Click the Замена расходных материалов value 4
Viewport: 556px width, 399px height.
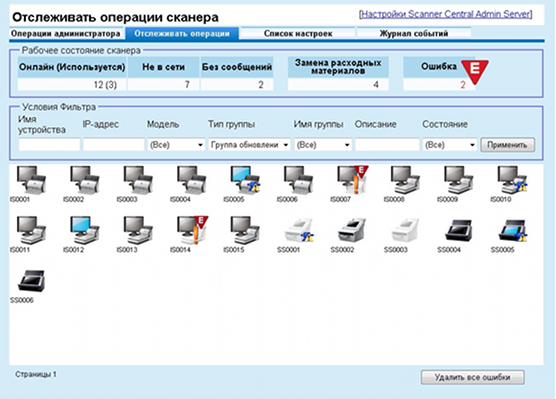[376, 85]
